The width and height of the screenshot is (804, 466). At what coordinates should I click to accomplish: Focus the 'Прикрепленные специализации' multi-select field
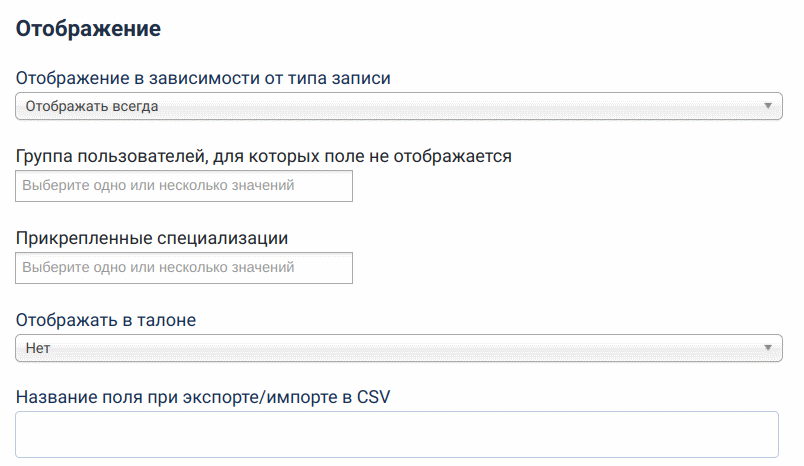[x=184, y=268]
